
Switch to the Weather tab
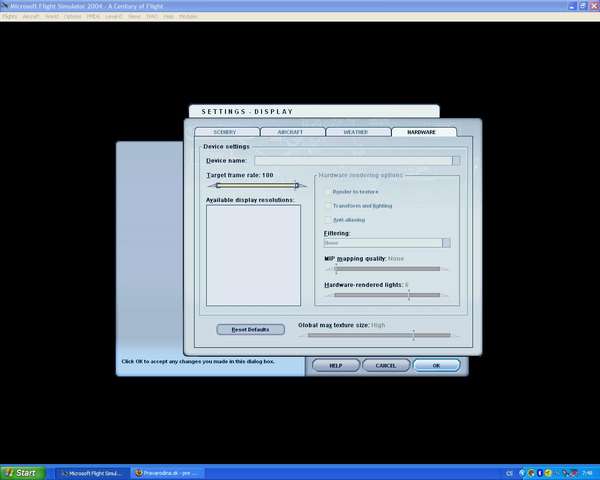[358, 132]
